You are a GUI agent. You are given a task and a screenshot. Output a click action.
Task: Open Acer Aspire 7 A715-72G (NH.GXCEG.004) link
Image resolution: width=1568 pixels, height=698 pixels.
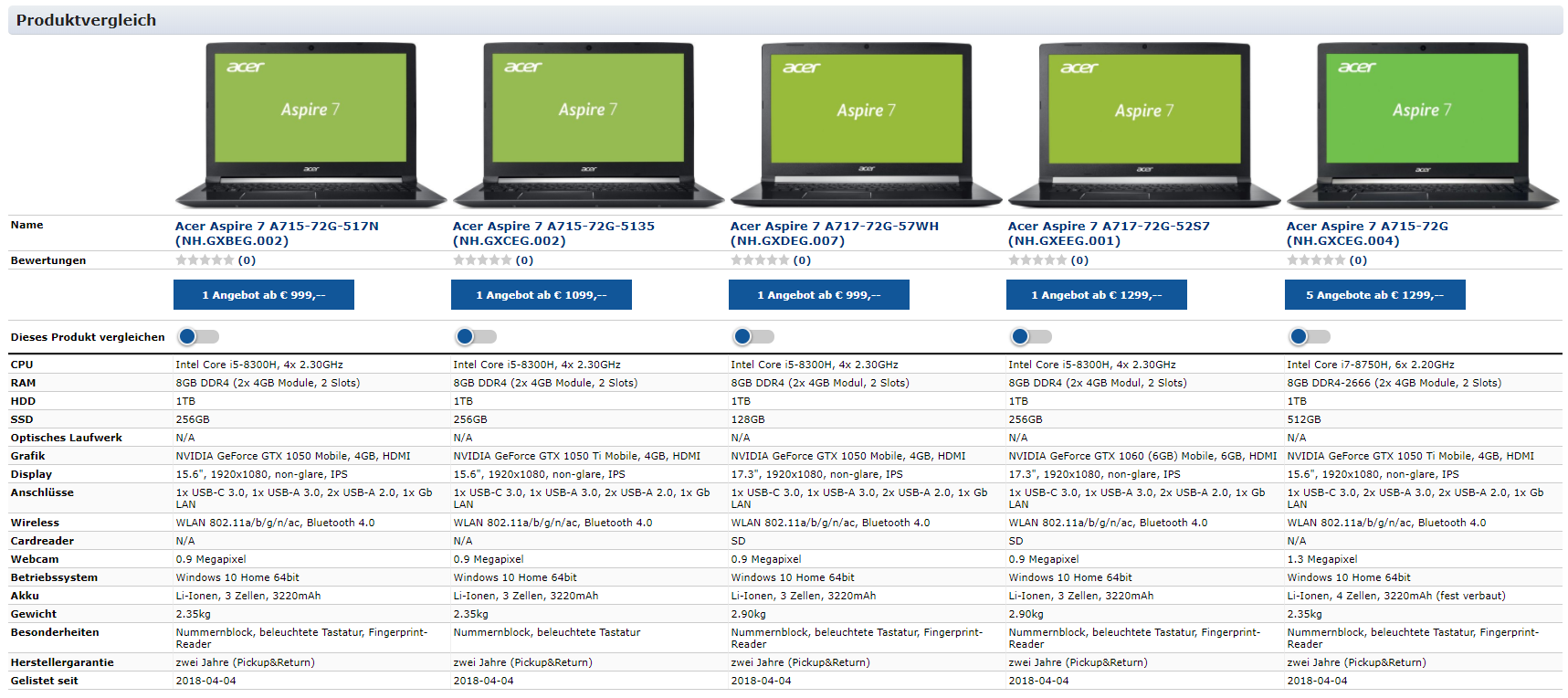[x=1367, y=233]
